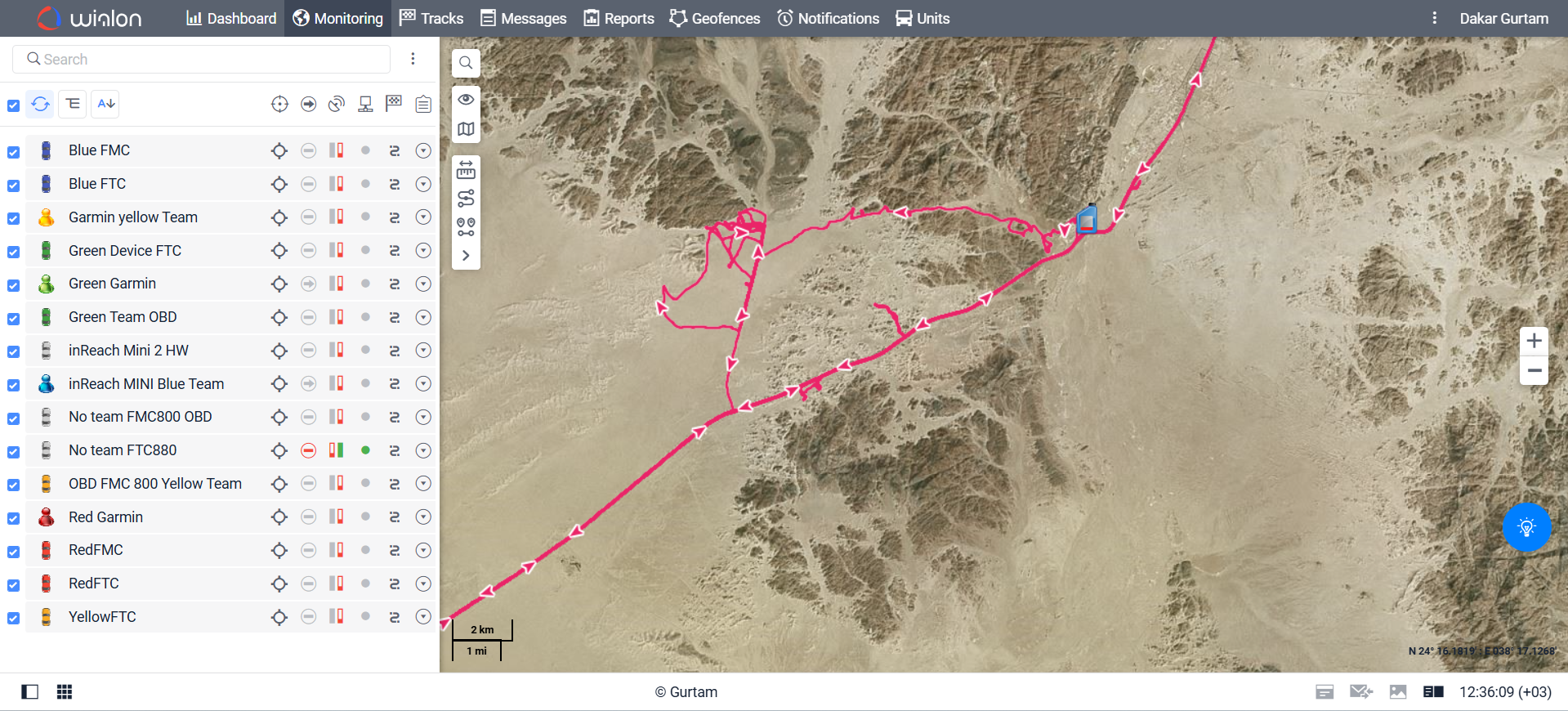Open the options menu next to the search
Viewport: 1568px width, 711px height.
413,59
